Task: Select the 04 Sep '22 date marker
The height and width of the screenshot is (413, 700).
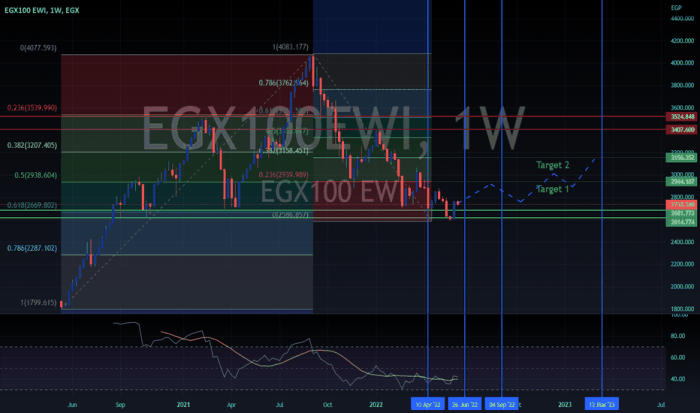Action: point(502,405)
